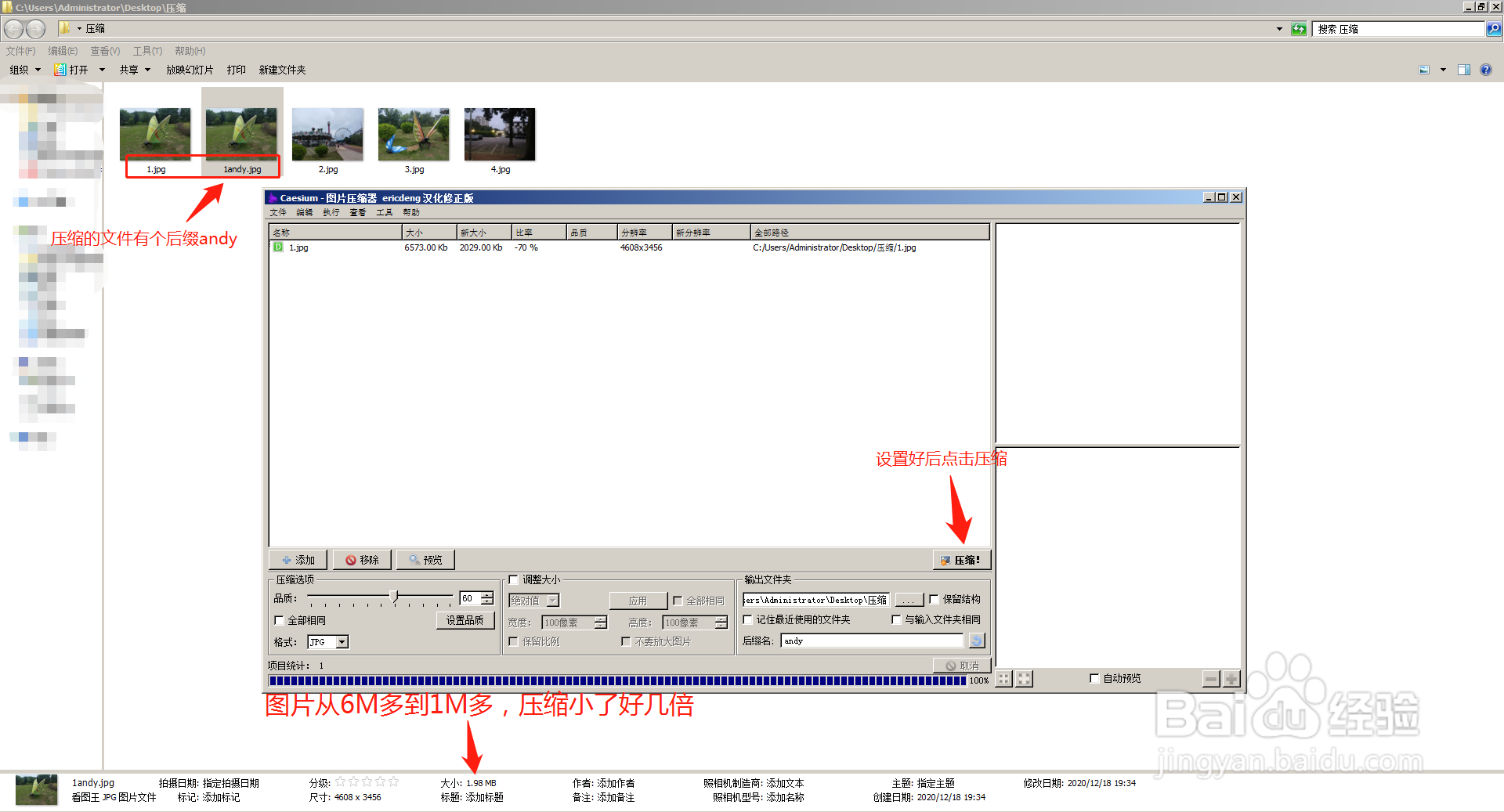This screenshot has width=1504, height=812.
Task: Click the green refresh icon in address bar
Action: (x=1299, y=29)
